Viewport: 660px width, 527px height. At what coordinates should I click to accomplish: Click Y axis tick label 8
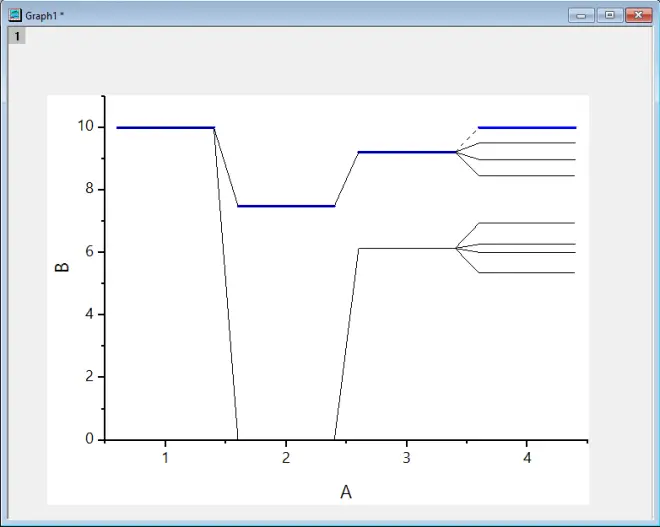point(89,188)
